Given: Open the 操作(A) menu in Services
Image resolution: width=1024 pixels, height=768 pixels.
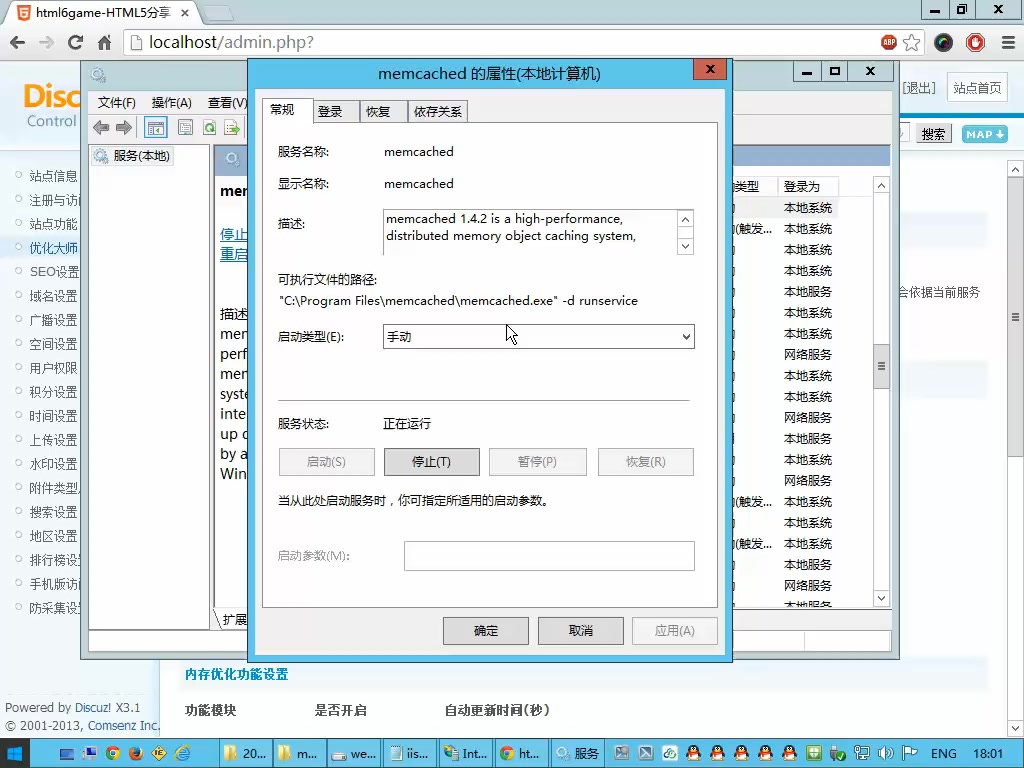Looking at the screenshot, I should coord(172,103).
